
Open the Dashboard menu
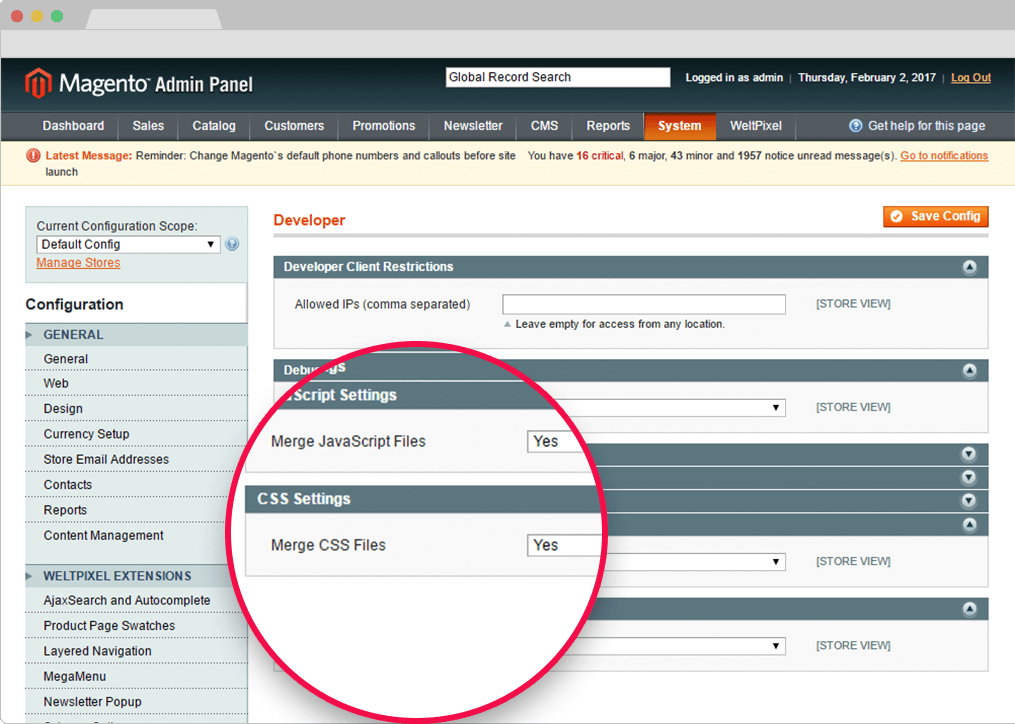coord(73,126)
